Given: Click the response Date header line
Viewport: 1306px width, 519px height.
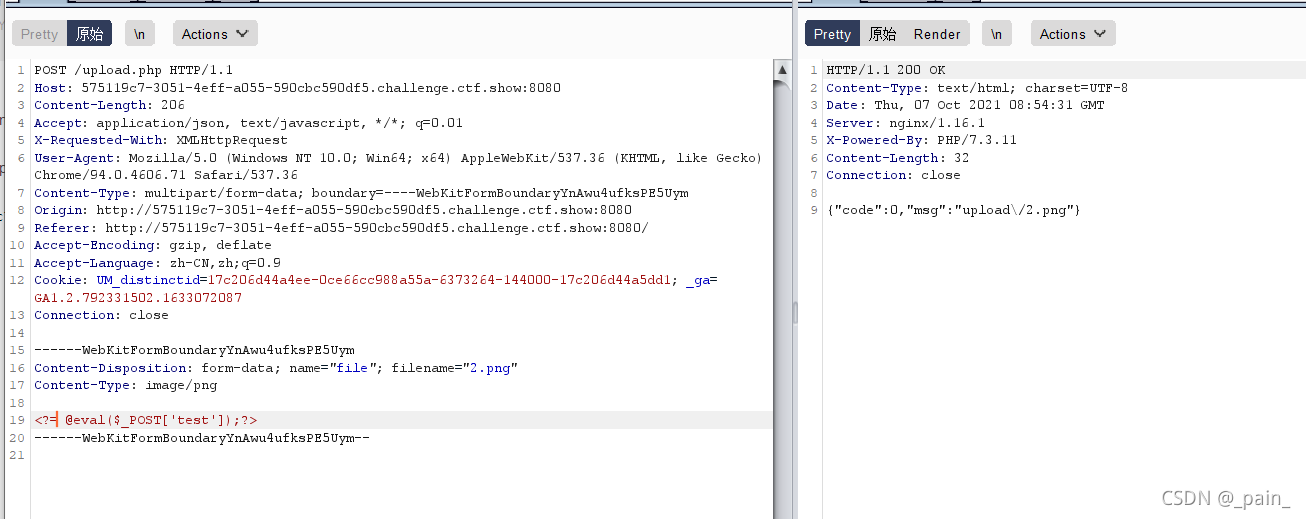Looking at the screenshot, I should (x=965, y=105).
